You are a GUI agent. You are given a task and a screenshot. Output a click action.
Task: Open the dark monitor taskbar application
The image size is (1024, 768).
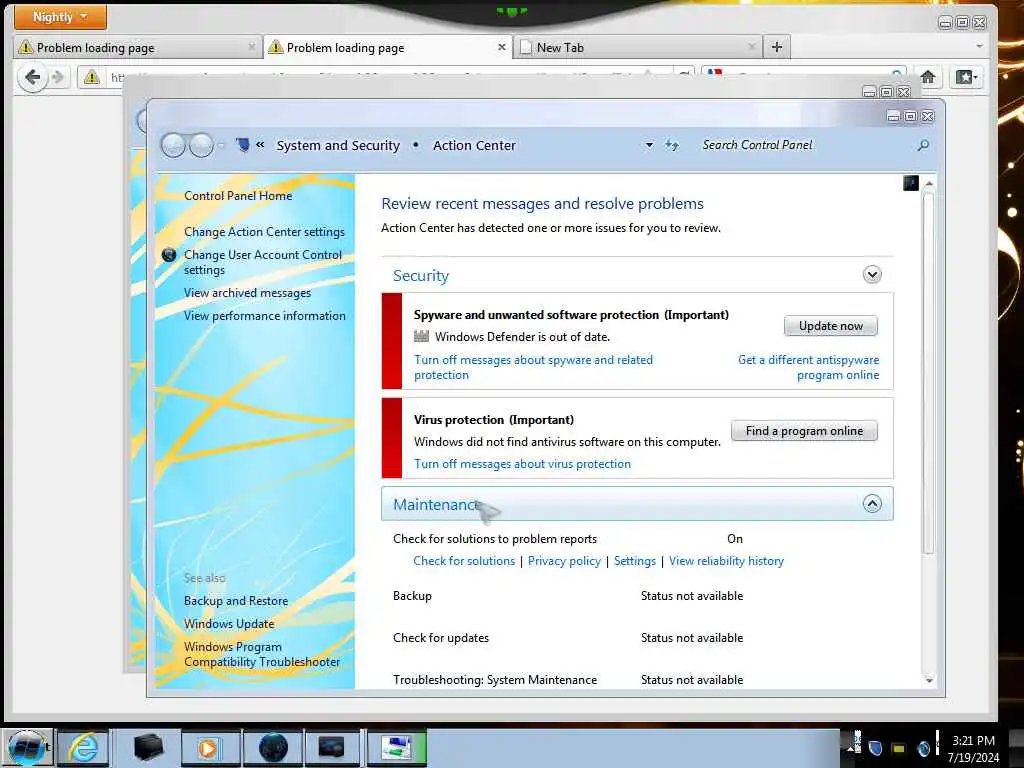[332, 748]
